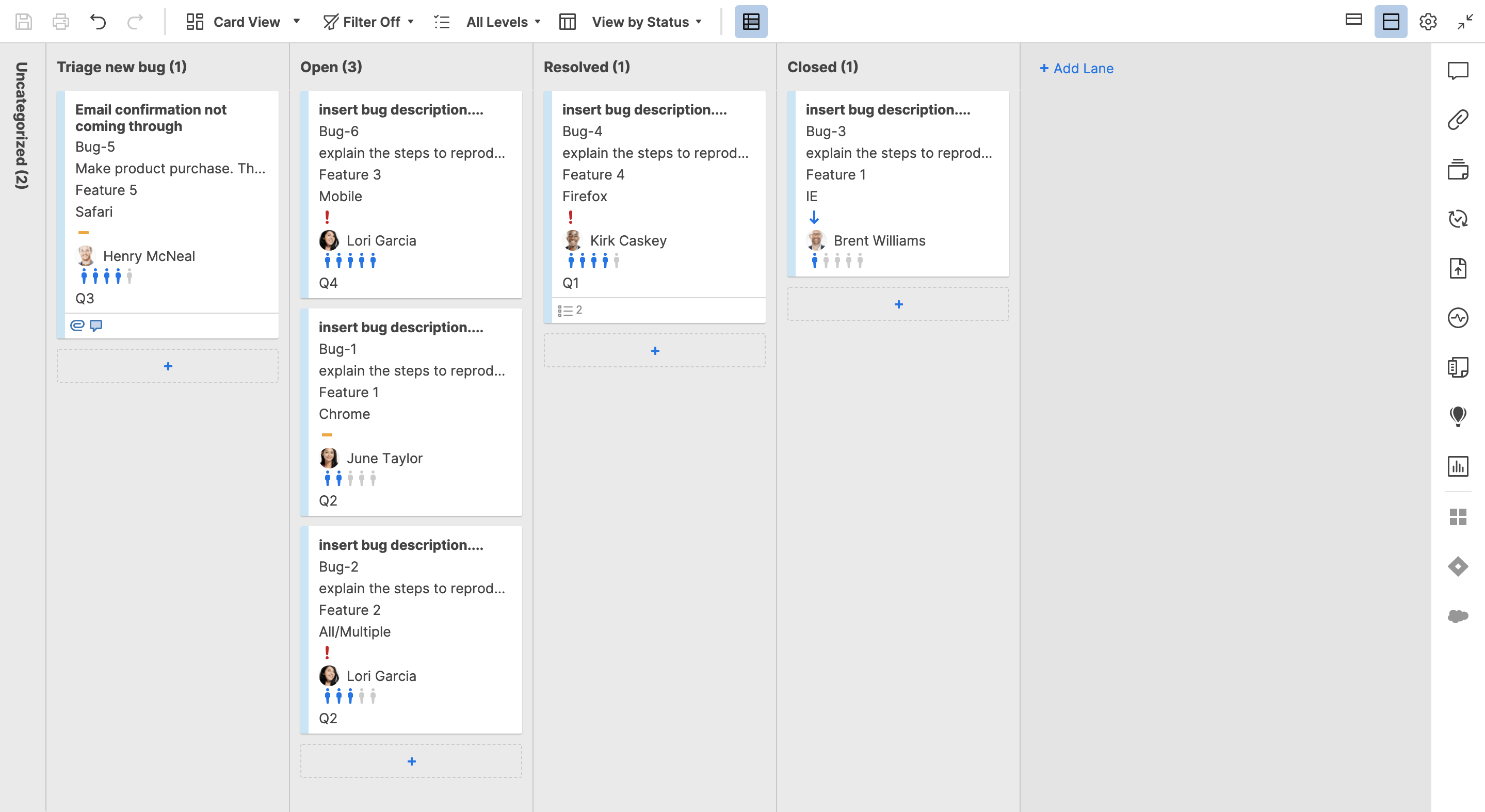1485x812 pixels.
Task: Open the Filter Off dropdown
Action: (x=369, y=22)
